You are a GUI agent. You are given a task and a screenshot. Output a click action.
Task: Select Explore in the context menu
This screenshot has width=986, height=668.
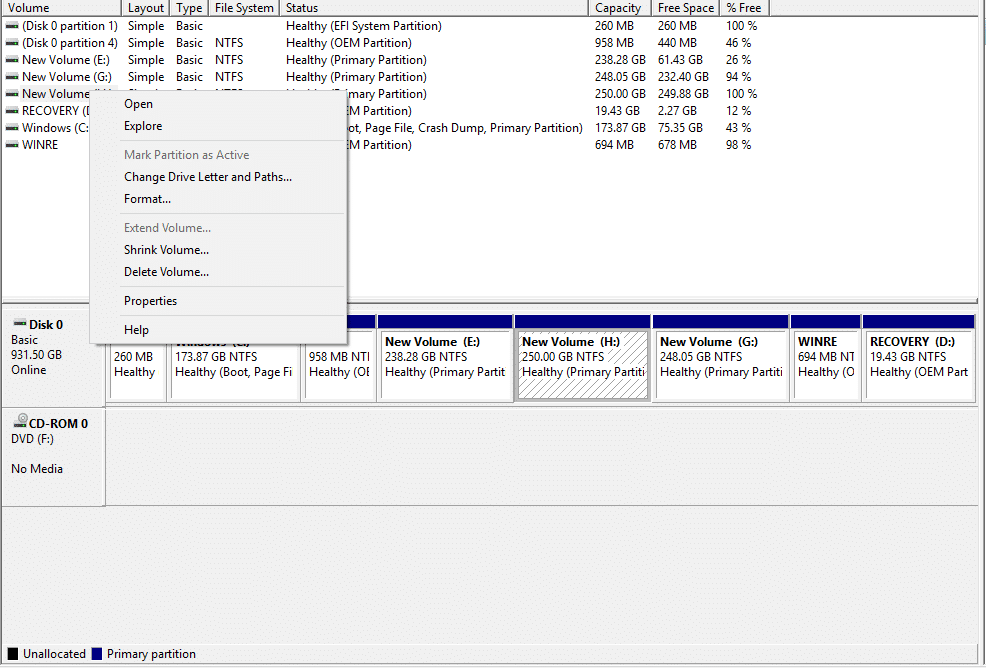point(143,126)
